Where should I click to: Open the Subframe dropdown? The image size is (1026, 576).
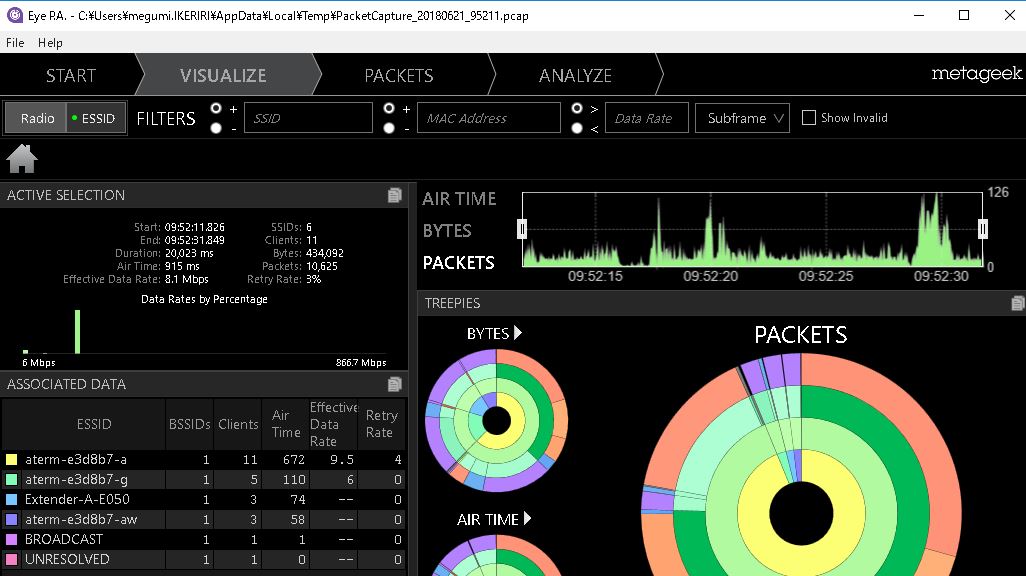pos(743,118)
